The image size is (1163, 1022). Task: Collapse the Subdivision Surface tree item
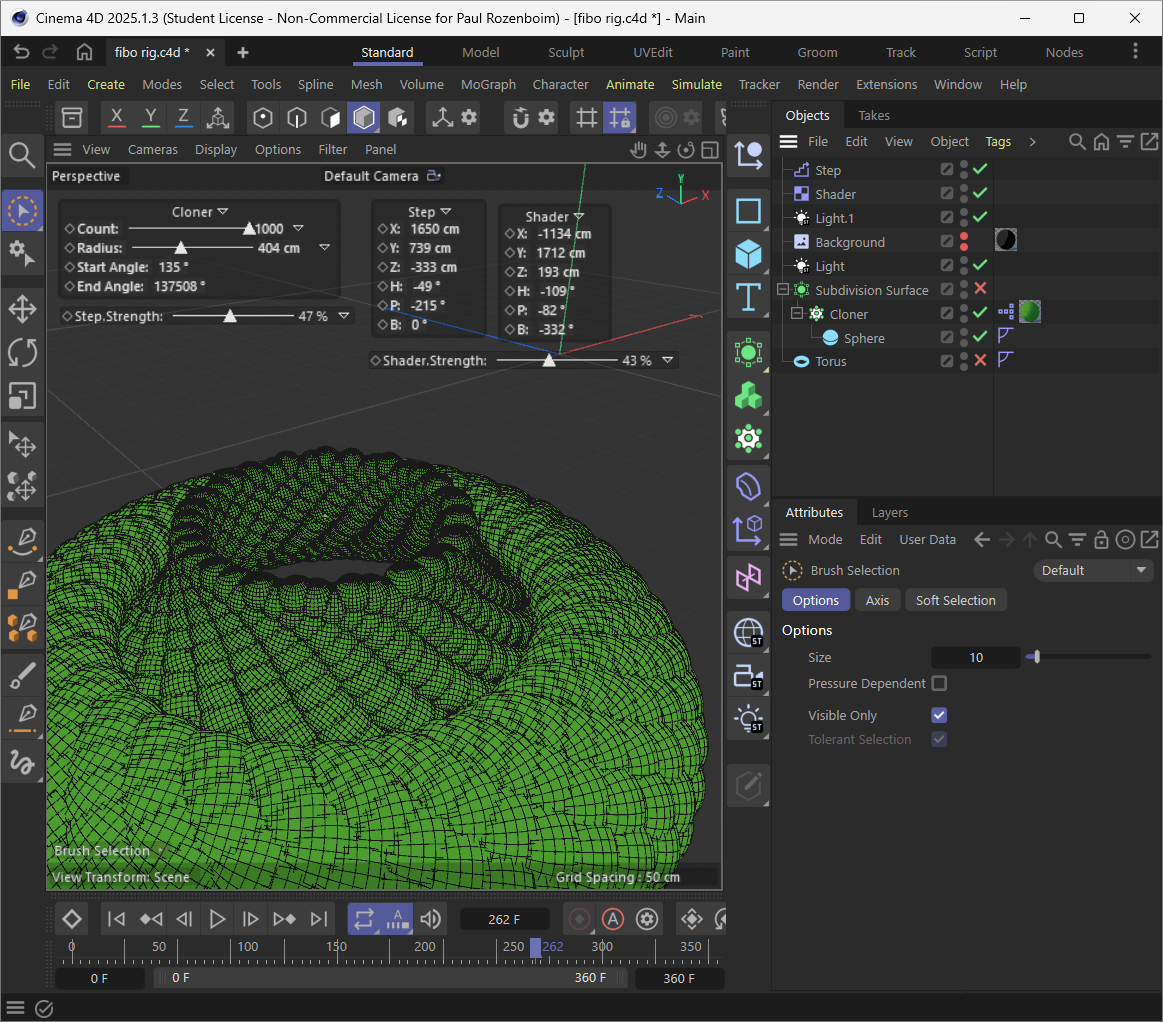[x=783, y=290]
